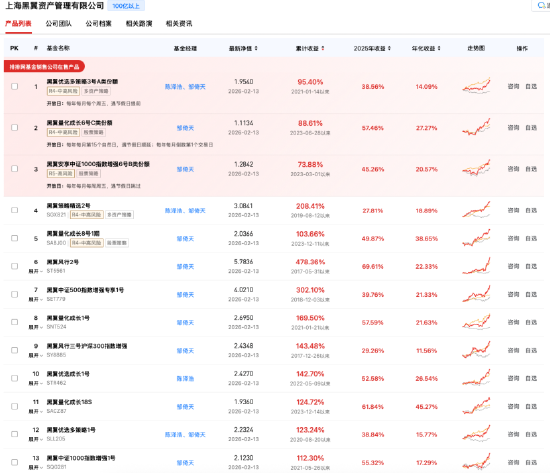View trend chart of the 103.66% fund
This screenshot has height=473, width=550.
point(476,238)
